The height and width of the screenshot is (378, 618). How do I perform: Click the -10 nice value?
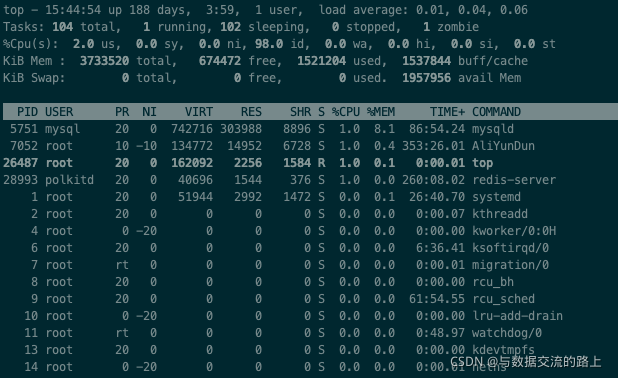(147, 146)
